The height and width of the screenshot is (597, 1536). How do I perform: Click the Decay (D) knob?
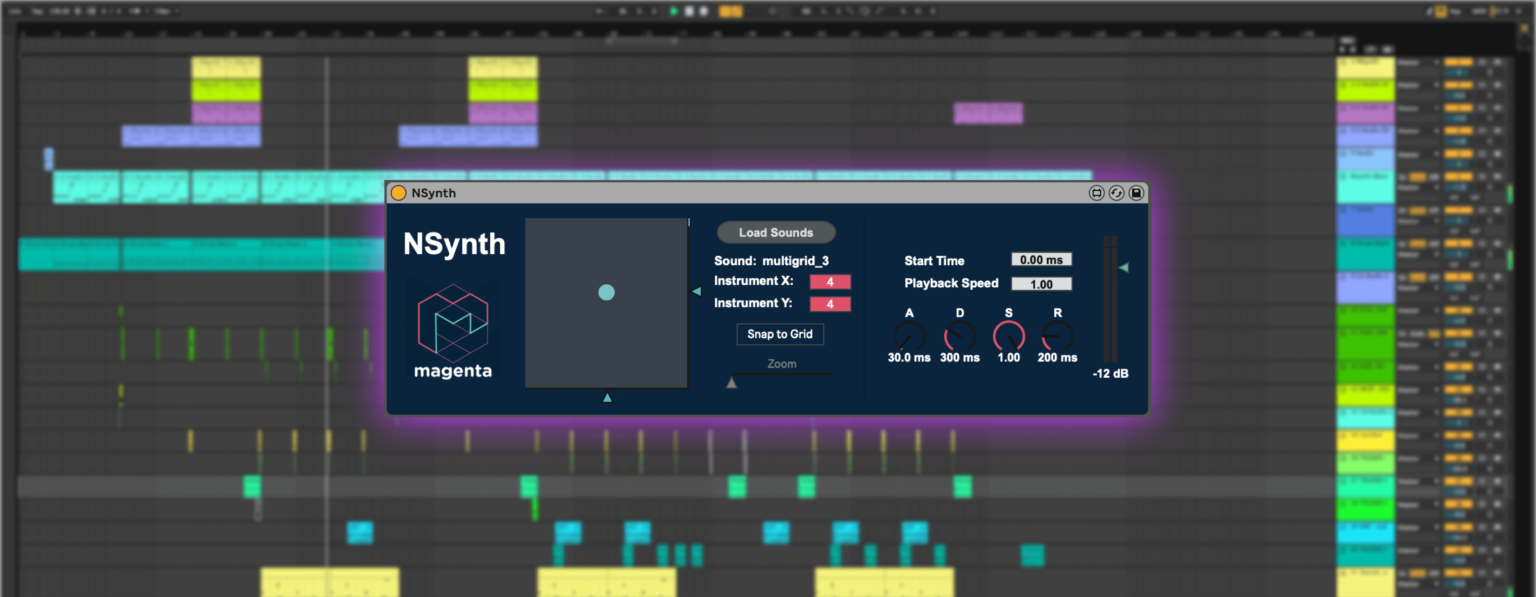click(x=960, y=336)
